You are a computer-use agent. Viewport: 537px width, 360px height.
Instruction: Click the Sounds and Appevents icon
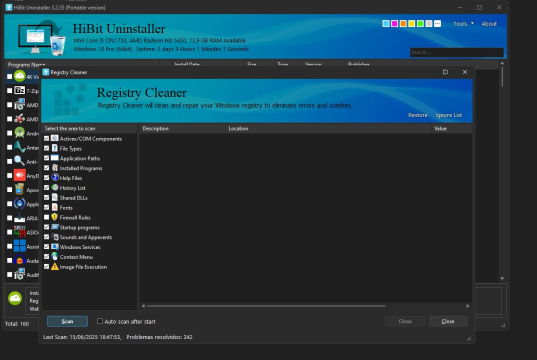coord(55,237)
